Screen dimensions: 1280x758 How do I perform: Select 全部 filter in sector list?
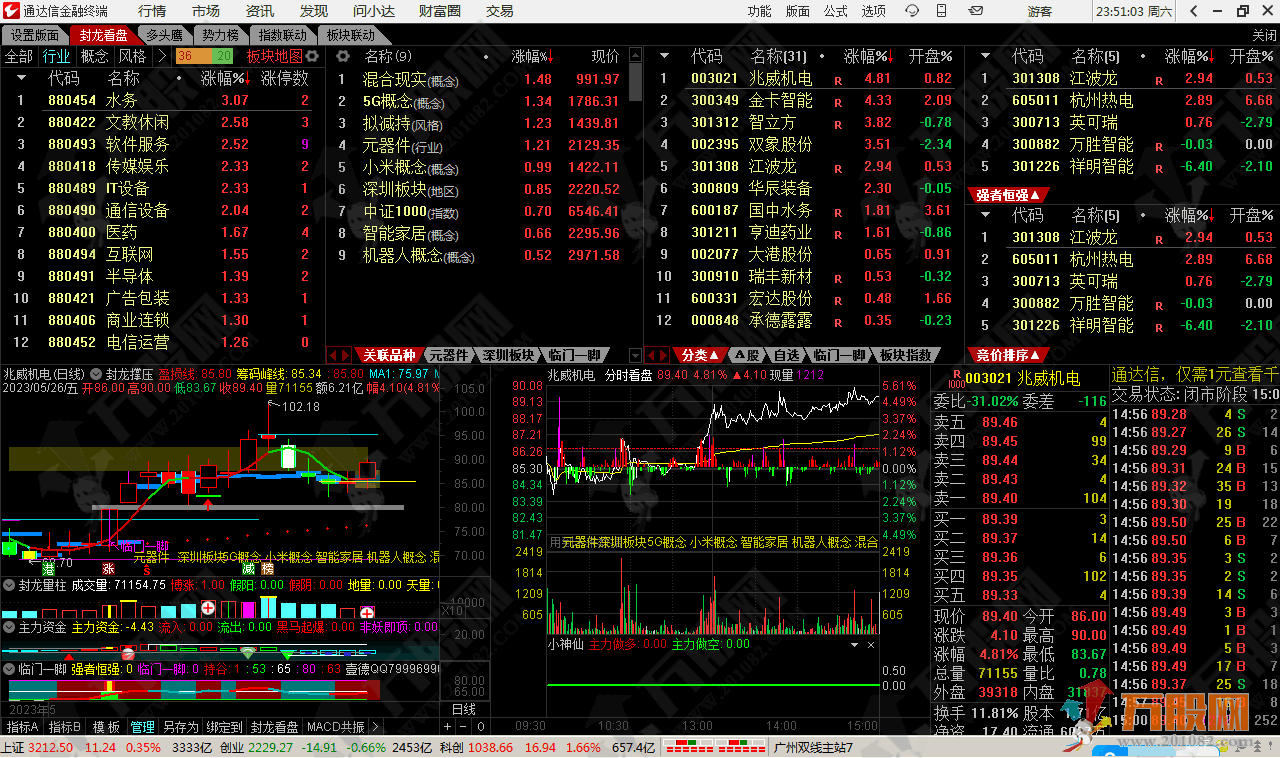pyautogui.click(x=19, y=56)
